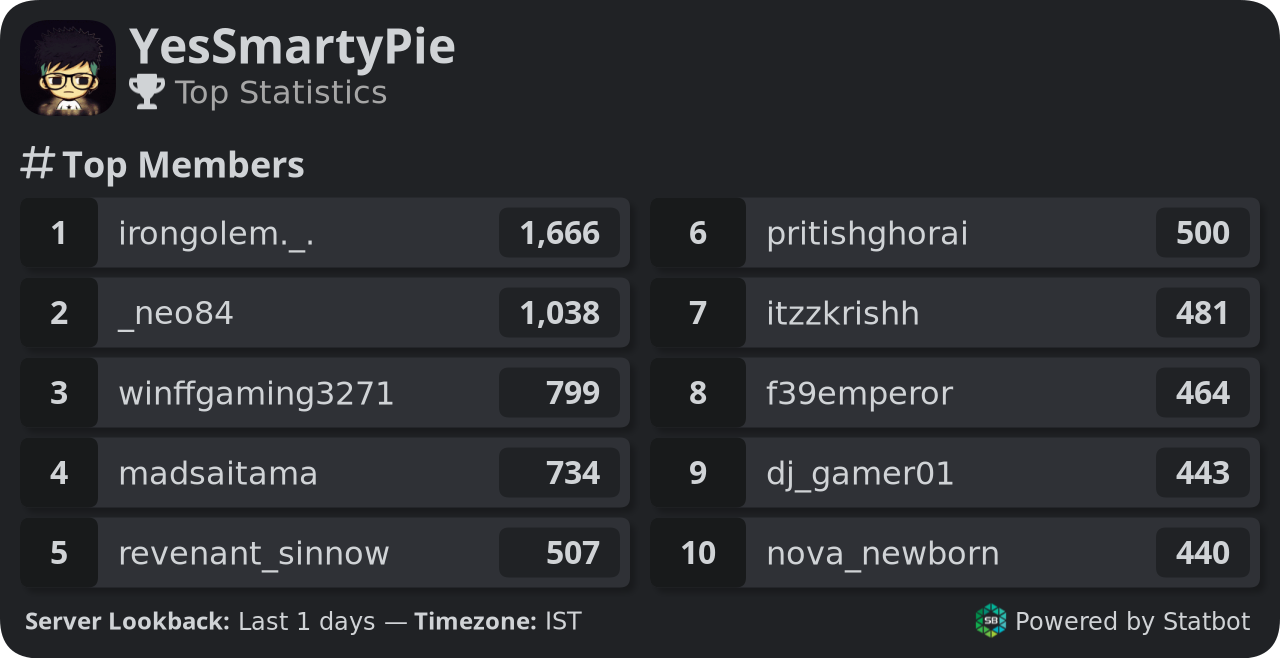
Task: Select the f39emperor member row
Action: pyautogui.click(x=955, y=393)
